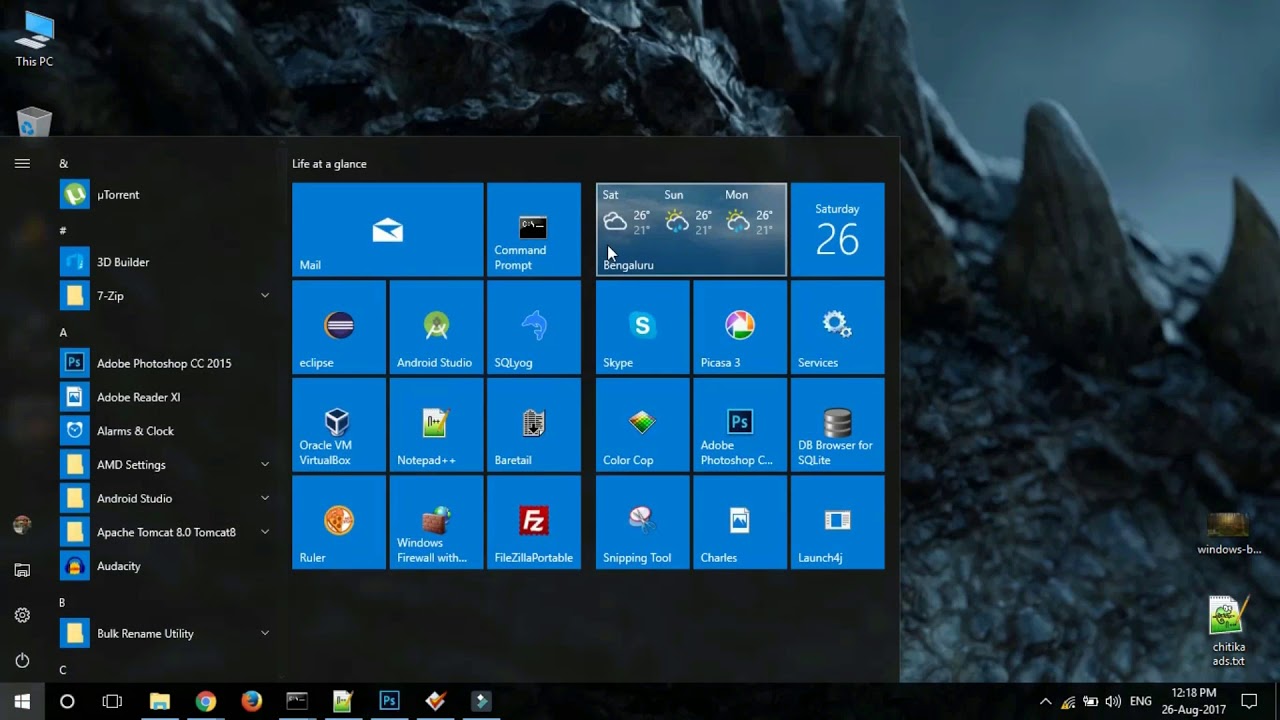The image size is (1280, 720).
Task: Launch Adobe Reader XI from the list
Action: click(165, 397)
